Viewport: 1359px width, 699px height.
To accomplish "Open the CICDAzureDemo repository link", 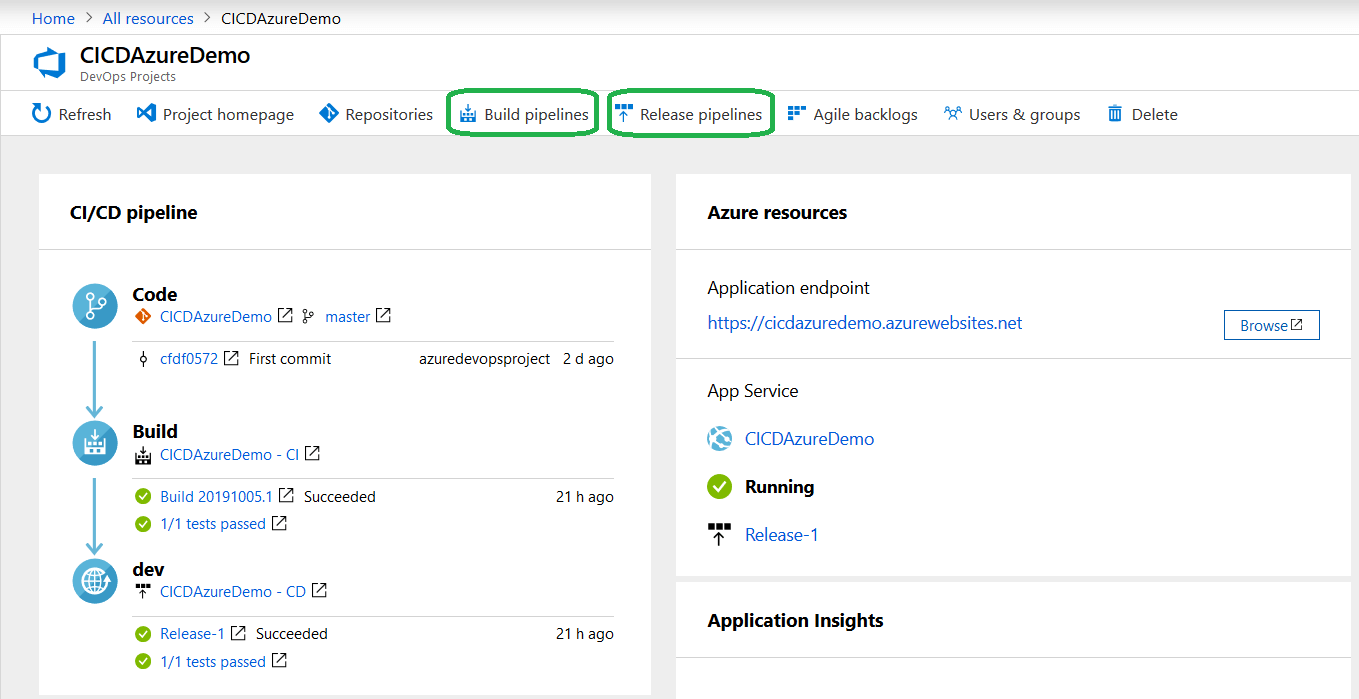I will coord(216,316).
